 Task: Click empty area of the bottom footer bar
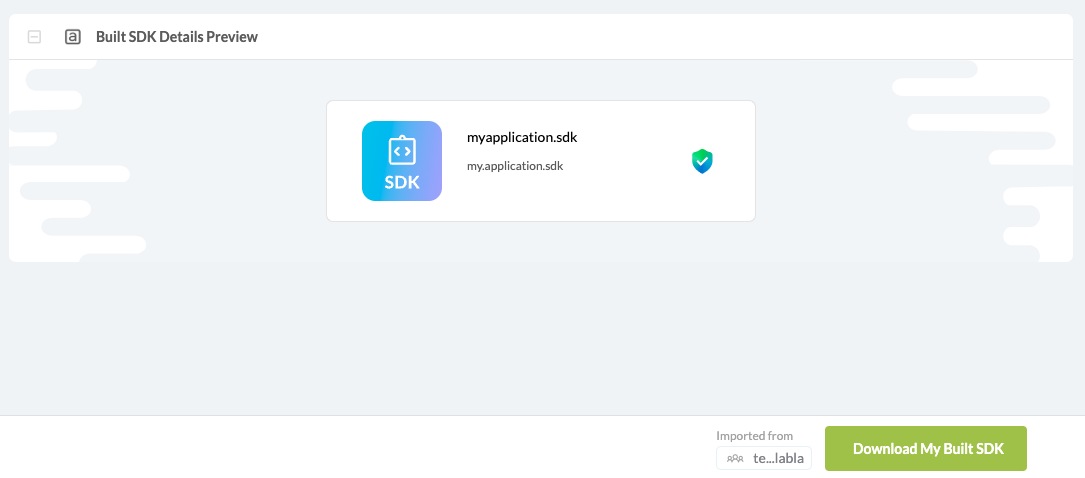tap(350, 447)
